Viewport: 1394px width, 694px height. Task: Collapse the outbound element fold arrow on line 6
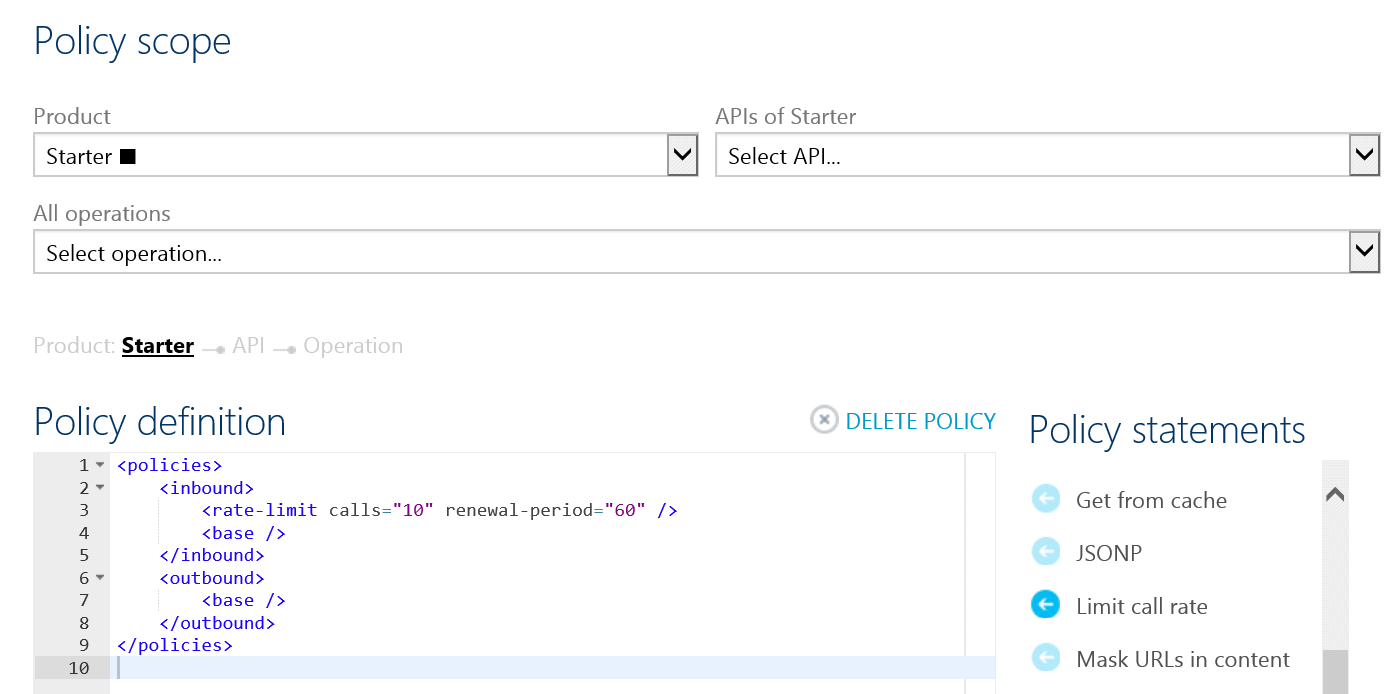tap(100, 578)
